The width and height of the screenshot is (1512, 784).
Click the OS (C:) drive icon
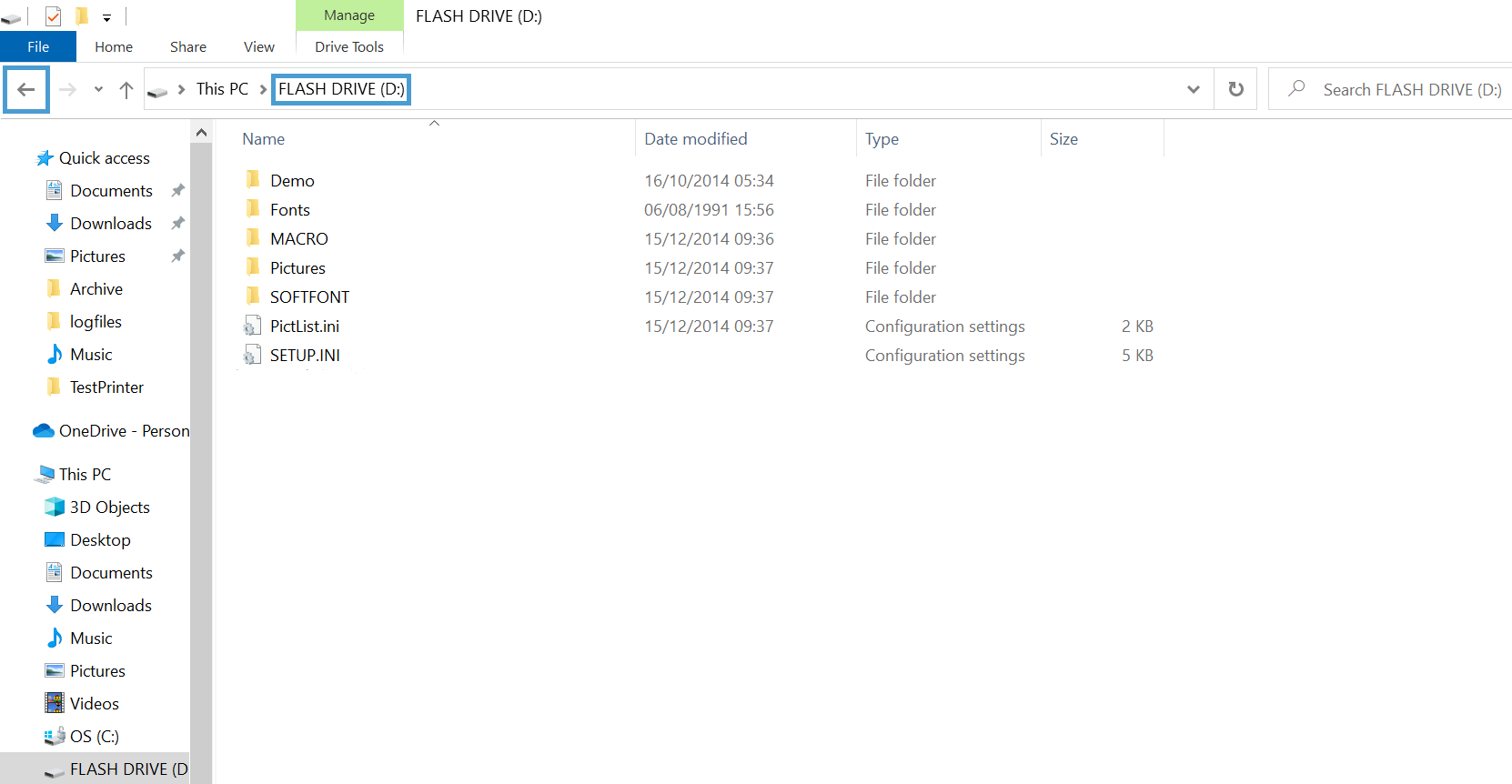click(x=55, y=736)
